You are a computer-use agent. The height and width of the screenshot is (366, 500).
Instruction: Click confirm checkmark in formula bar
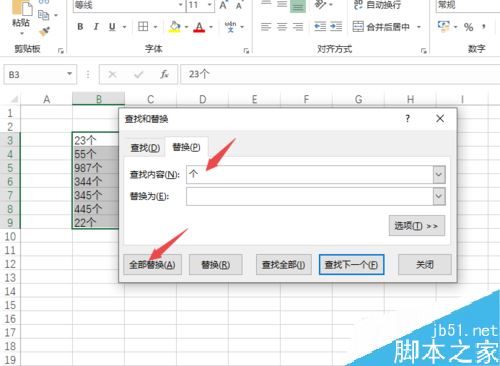[x=138, y=74]
